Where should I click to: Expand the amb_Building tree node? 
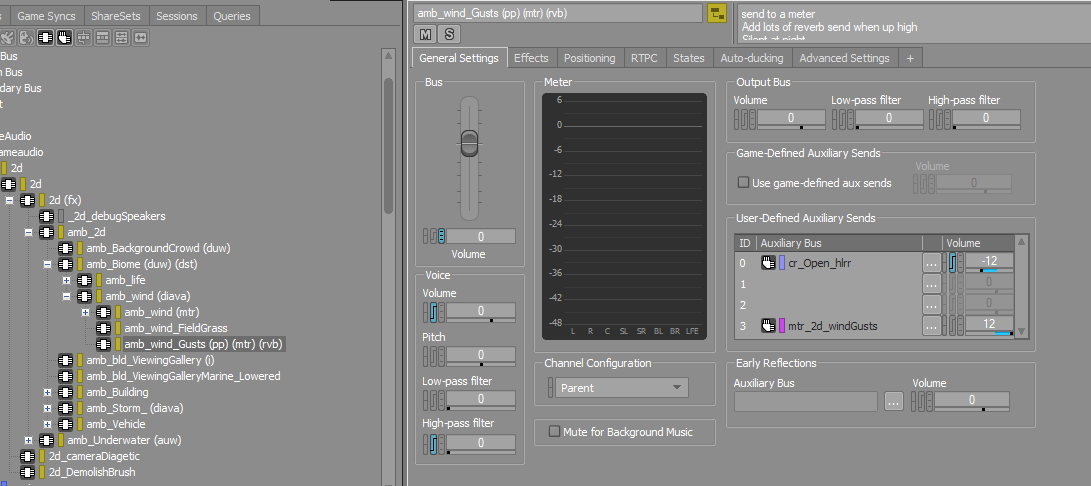pyautogui.click(x=47, y=392)
